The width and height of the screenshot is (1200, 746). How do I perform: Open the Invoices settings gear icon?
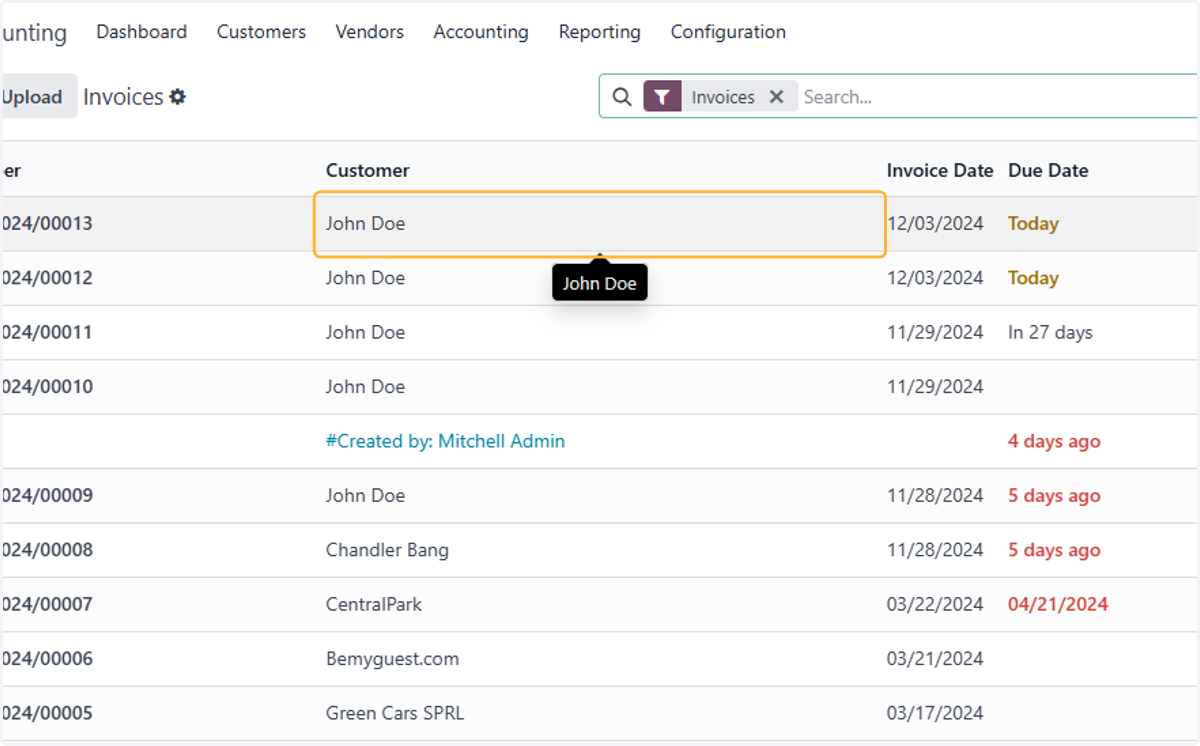tap(177, 97)
